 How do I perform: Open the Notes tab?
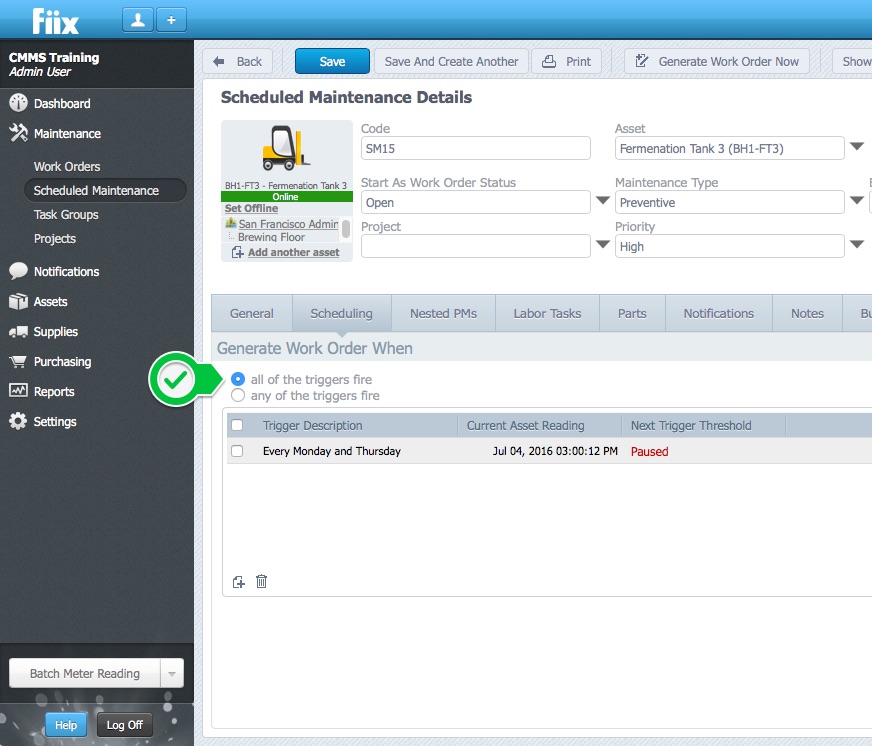(x=807, y=313)
